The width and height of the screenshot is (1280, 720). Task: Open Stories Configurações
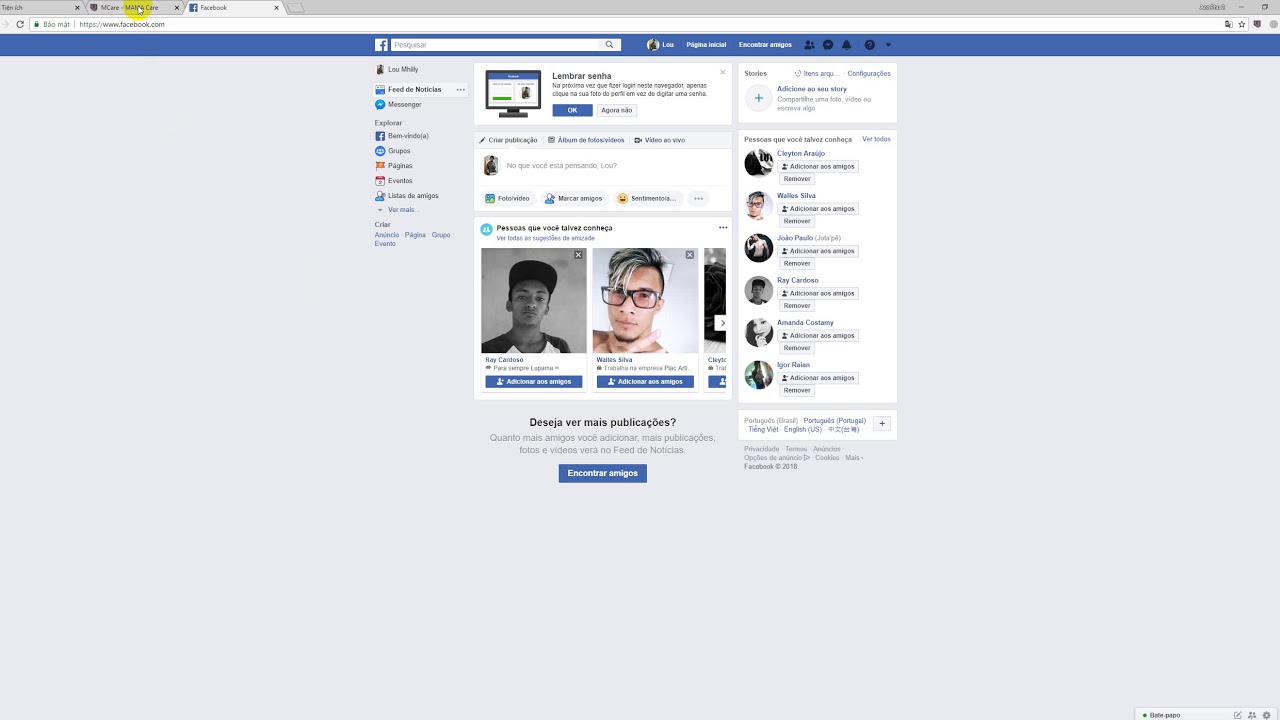869,74
